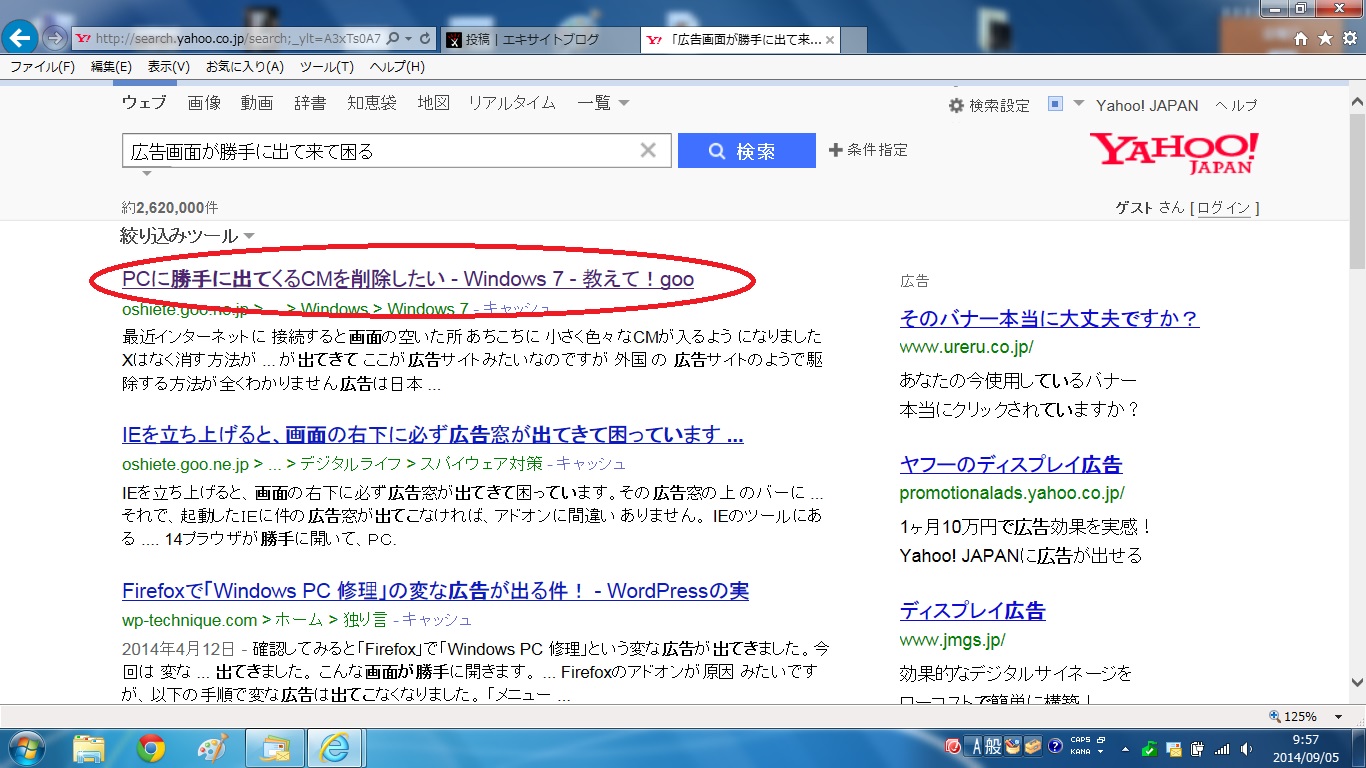Click the blue square icon beside 検索設定
Image resolution: width=1366 pixels, height=768 pixels.
(1055, 104)
